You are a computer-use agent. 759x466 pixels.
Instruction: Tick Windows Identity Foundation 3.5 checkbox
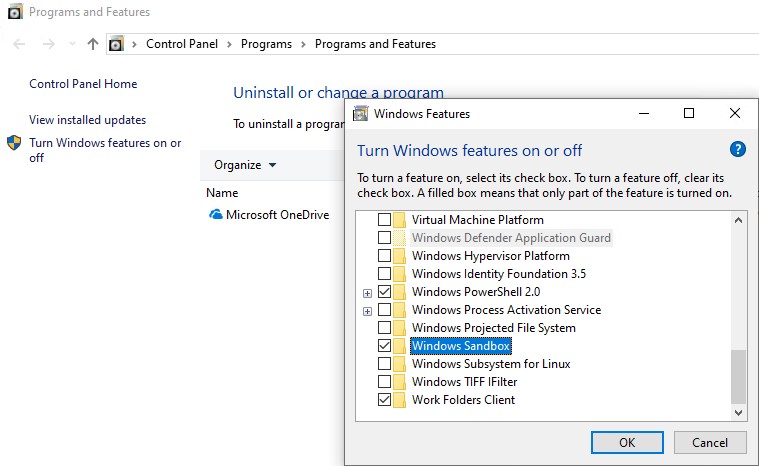(x=384, y=274)
